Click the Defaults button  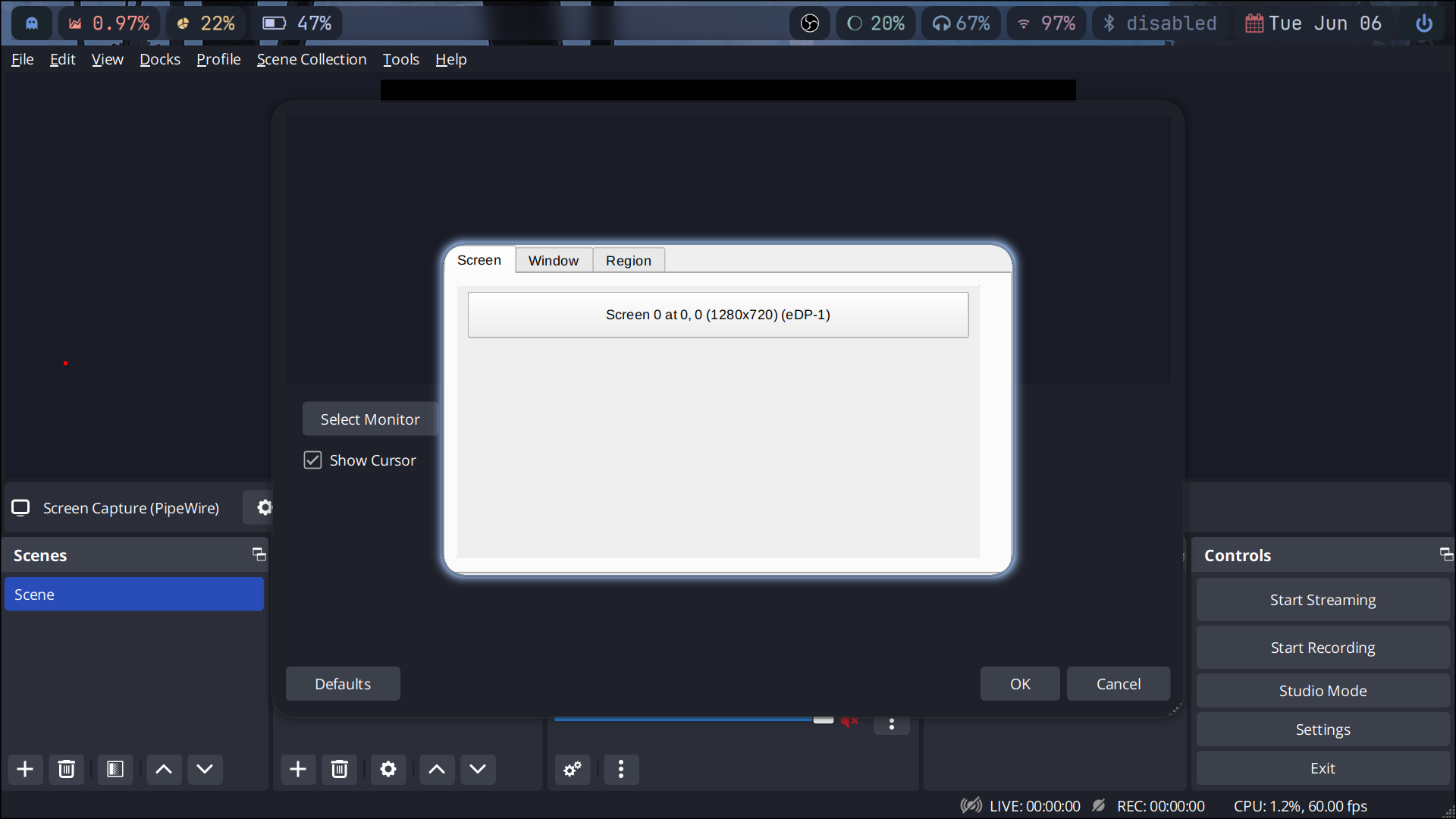pyautogui.click(x=342, y=683)
